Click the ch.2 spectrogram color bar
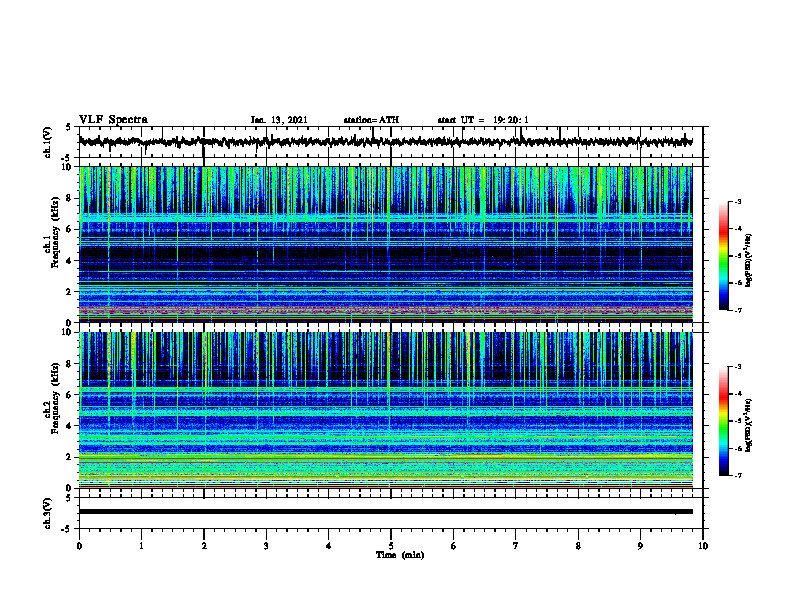This screenshot has width=792, height=612. tap(723, 421)
